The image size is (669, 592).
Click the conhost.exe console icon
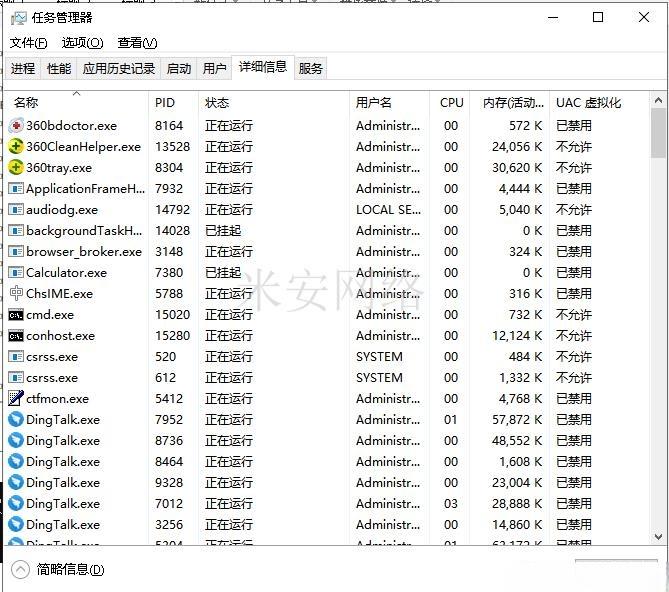pyautogui.click(x=16, y=336)
